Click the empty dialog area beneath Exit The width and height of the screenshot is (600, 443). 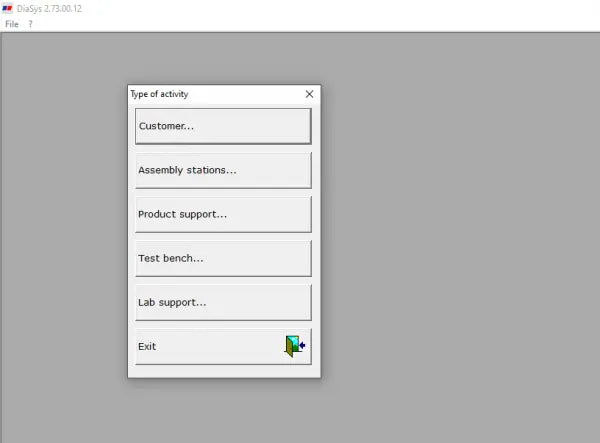(x=224, y=371)
